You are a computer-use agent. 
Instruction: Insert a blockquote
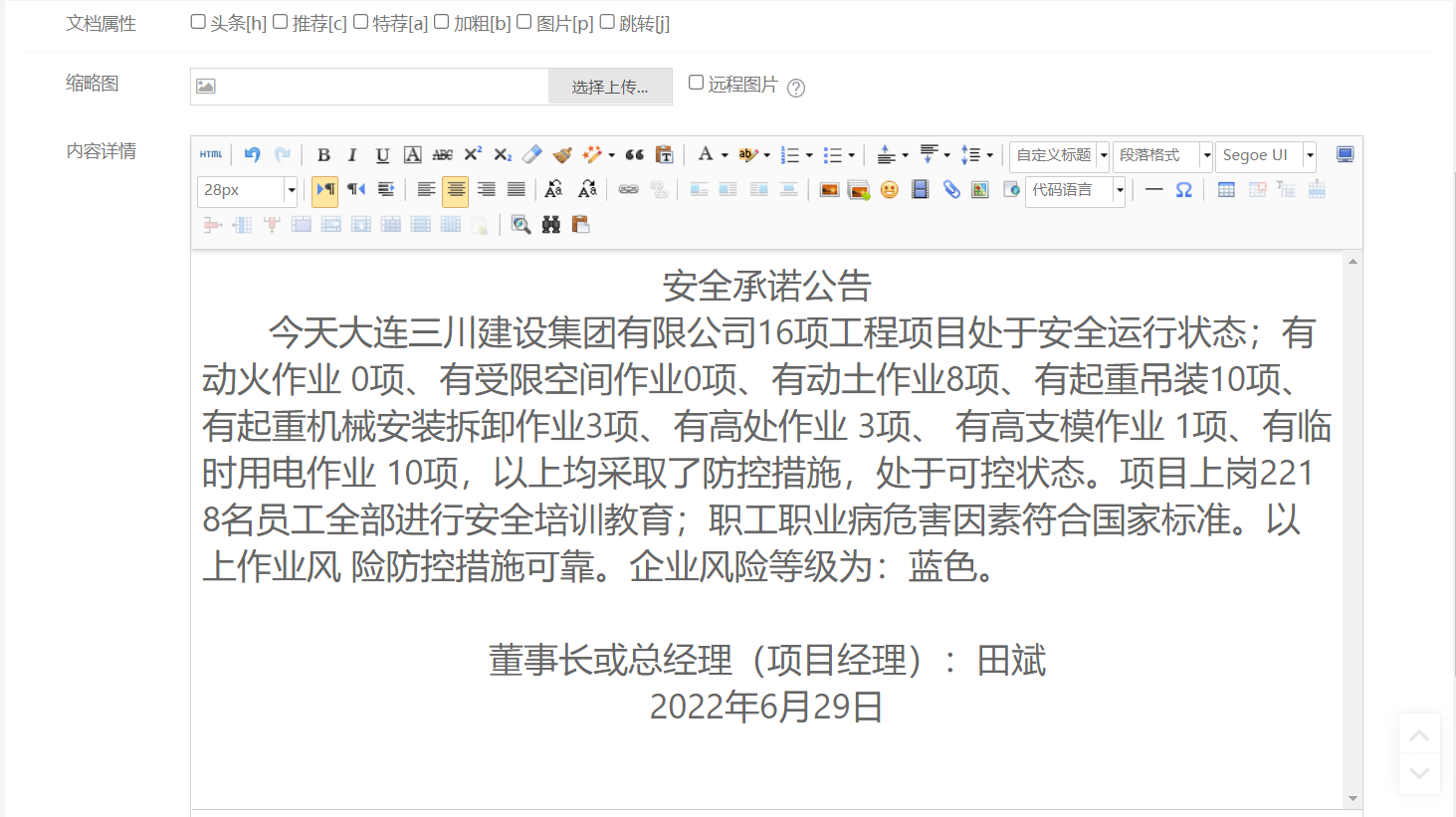(x=635, y=155)
